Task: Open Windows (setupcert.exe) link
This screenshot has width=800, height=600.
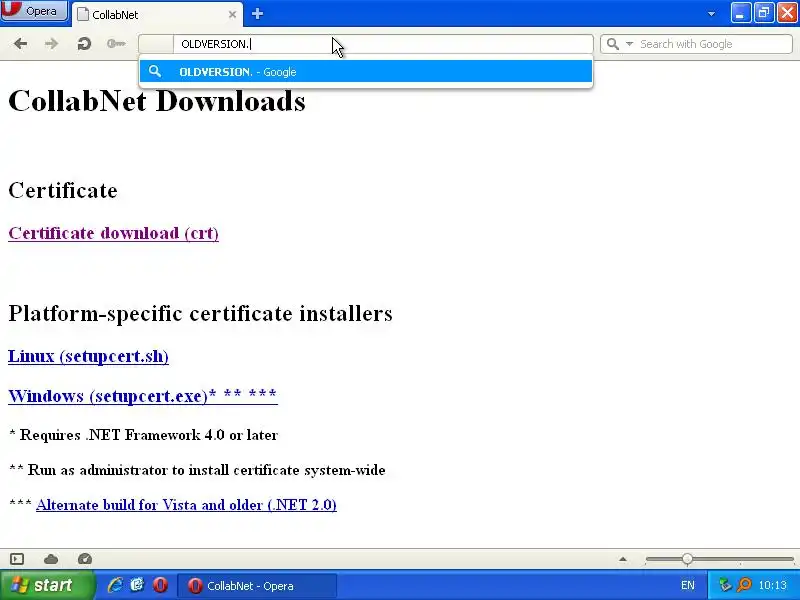Action: 143,396
